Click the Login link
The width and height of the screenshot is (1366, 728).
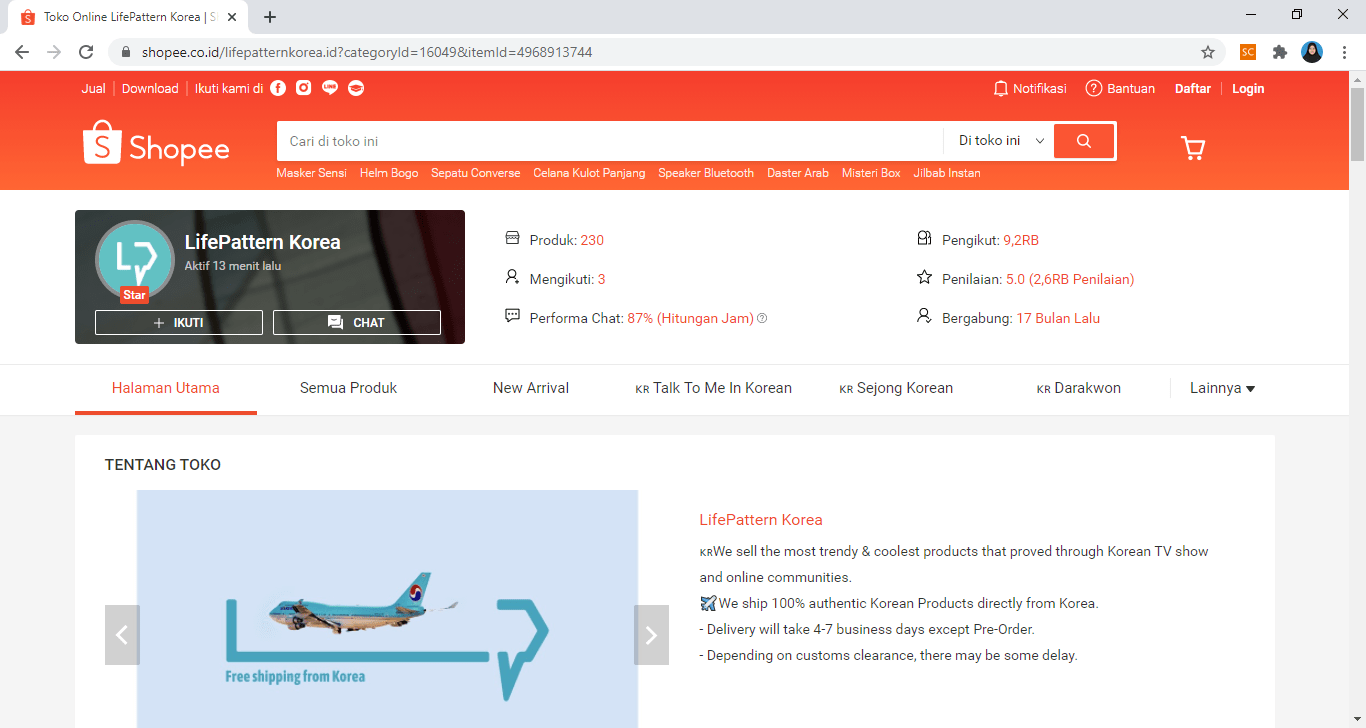1248,89
